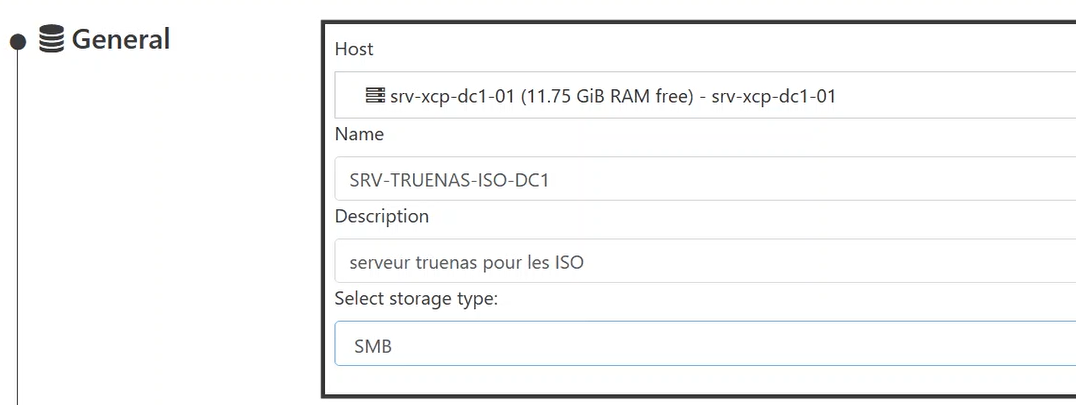Click the "11.75 GiB RAM free" host text
The height and width of the screenshot is (405, 1076).
point(607,97)
